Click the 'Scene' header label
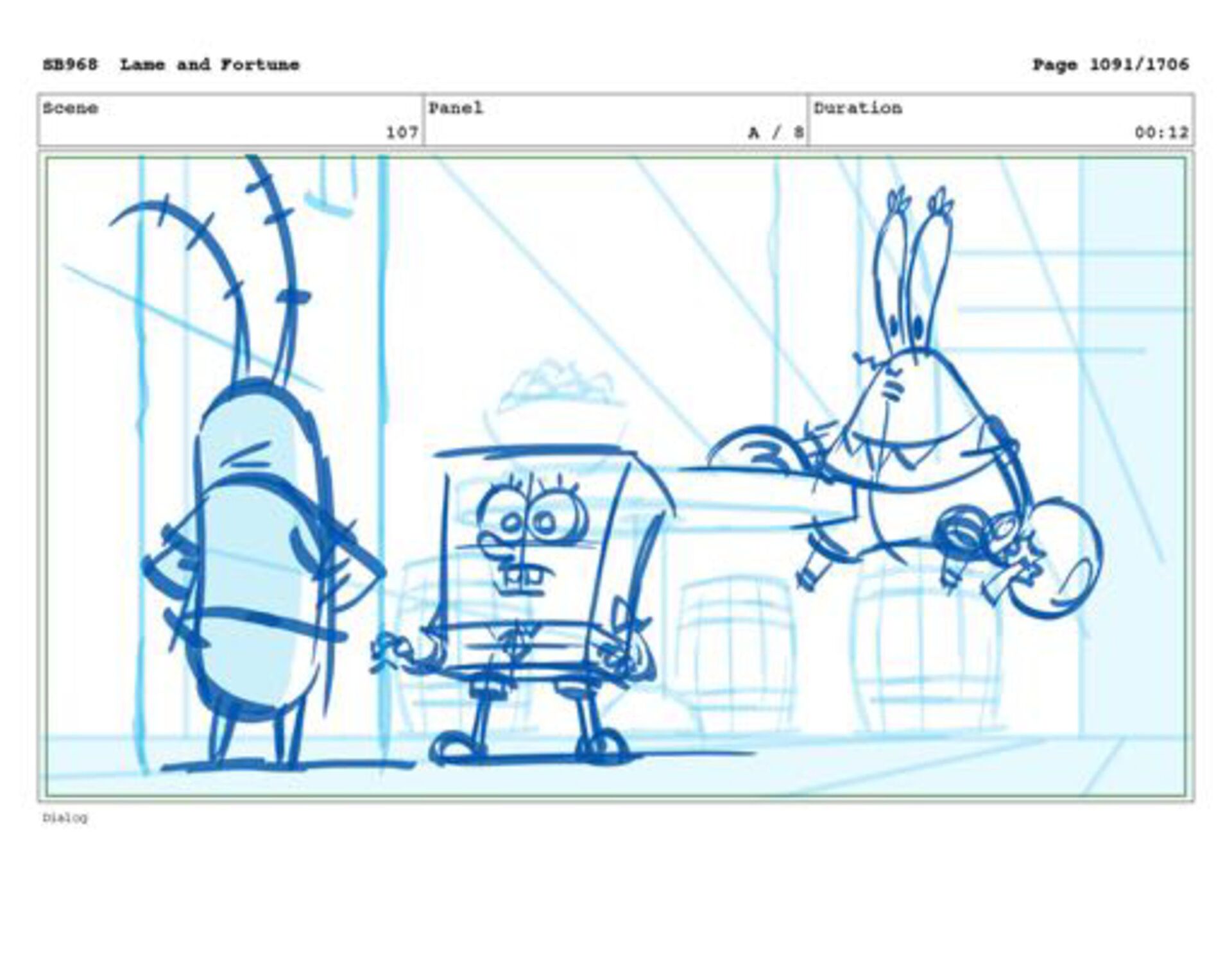Image resolution: width=1232 pixels, height=954 pixels. 71,108
